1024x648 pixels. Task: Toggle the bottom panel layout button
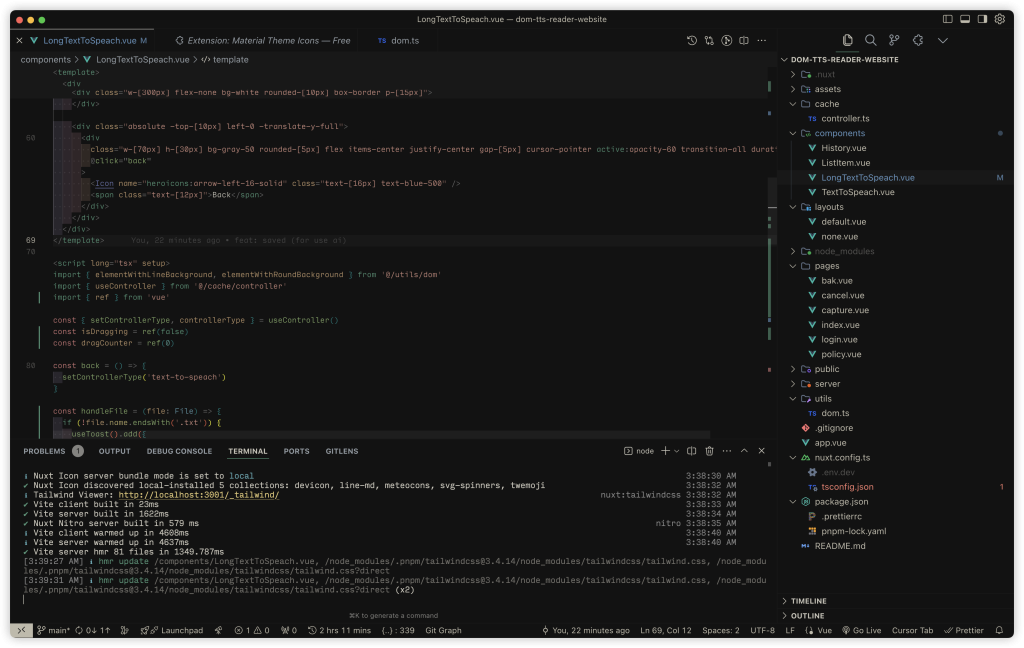(965, 19)
